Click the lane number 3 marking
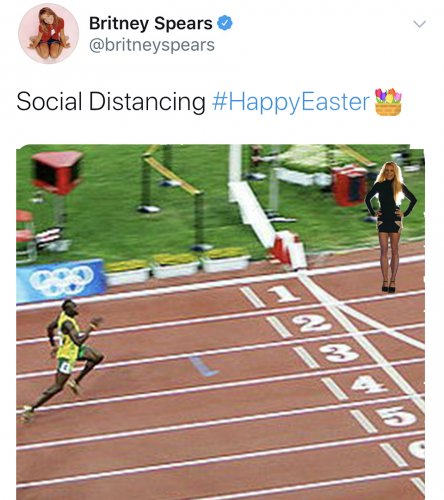The width and height of the screenshot is (444, 500). (x=339, y=353)
